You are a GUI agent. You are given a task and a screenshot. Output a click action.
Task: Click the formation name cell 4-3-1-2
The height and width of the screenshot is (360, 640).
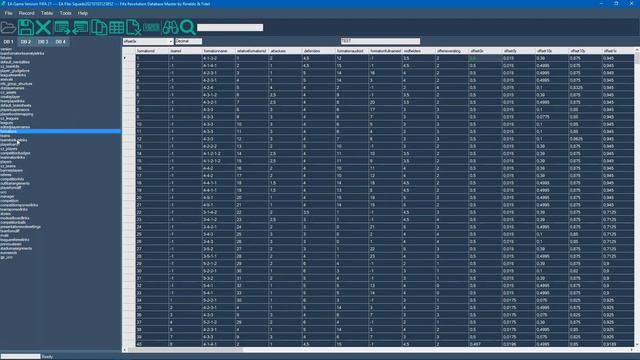(x=219, y=95)
